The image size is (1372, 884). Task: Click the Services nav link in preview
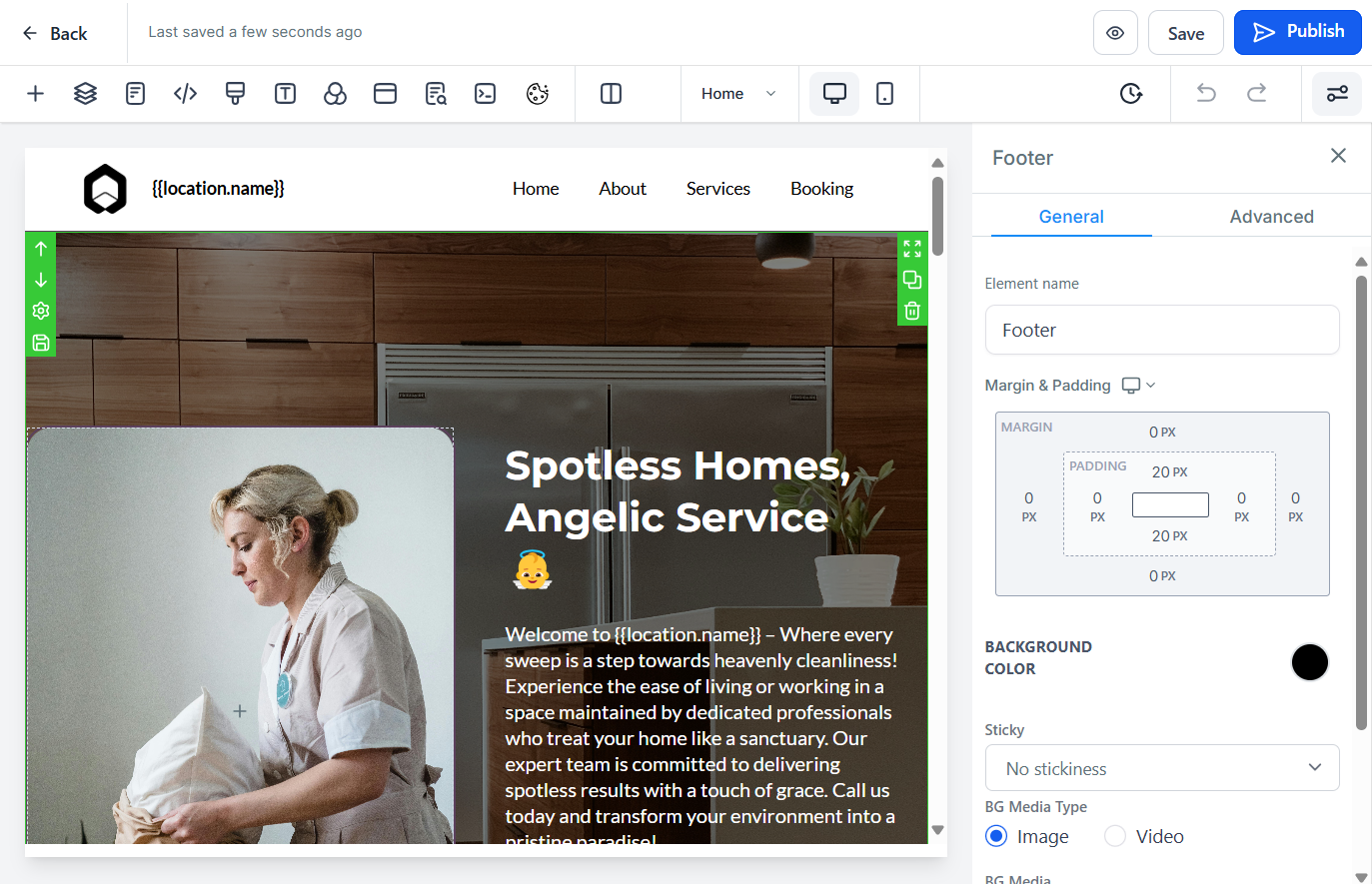click(x=717, y=189)
